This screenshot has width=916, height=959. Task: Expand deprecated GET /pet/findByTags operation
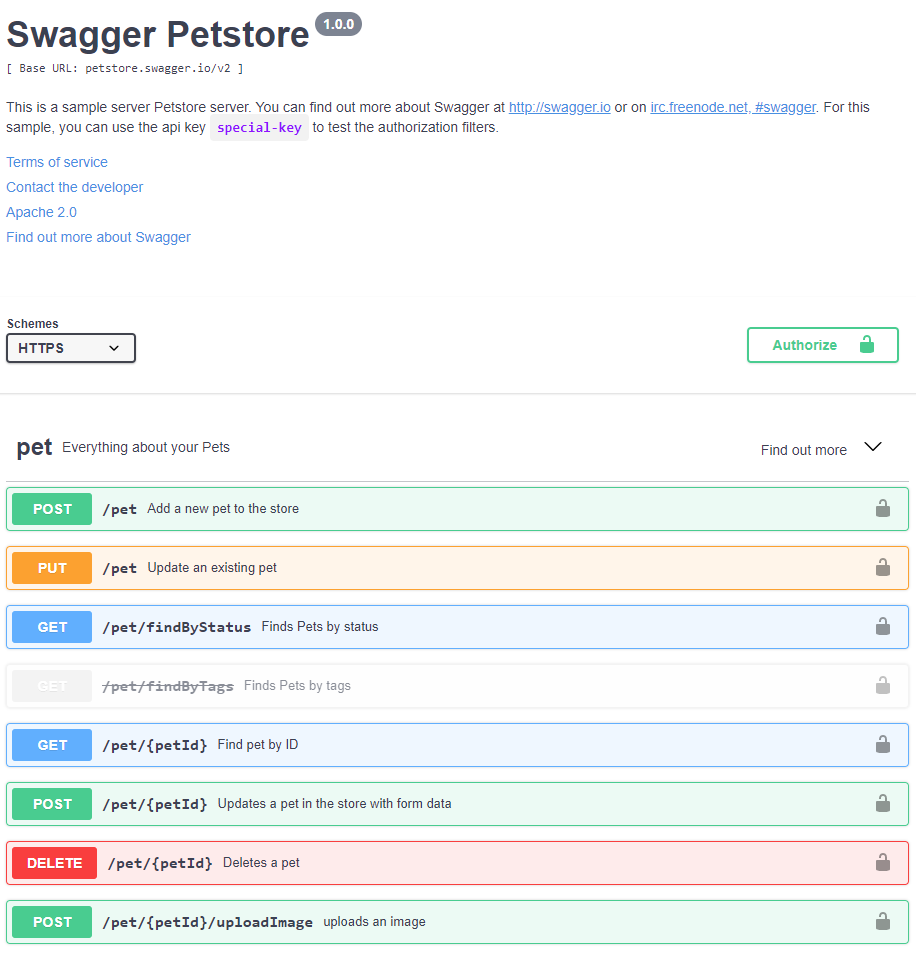[x=457, y=686]
